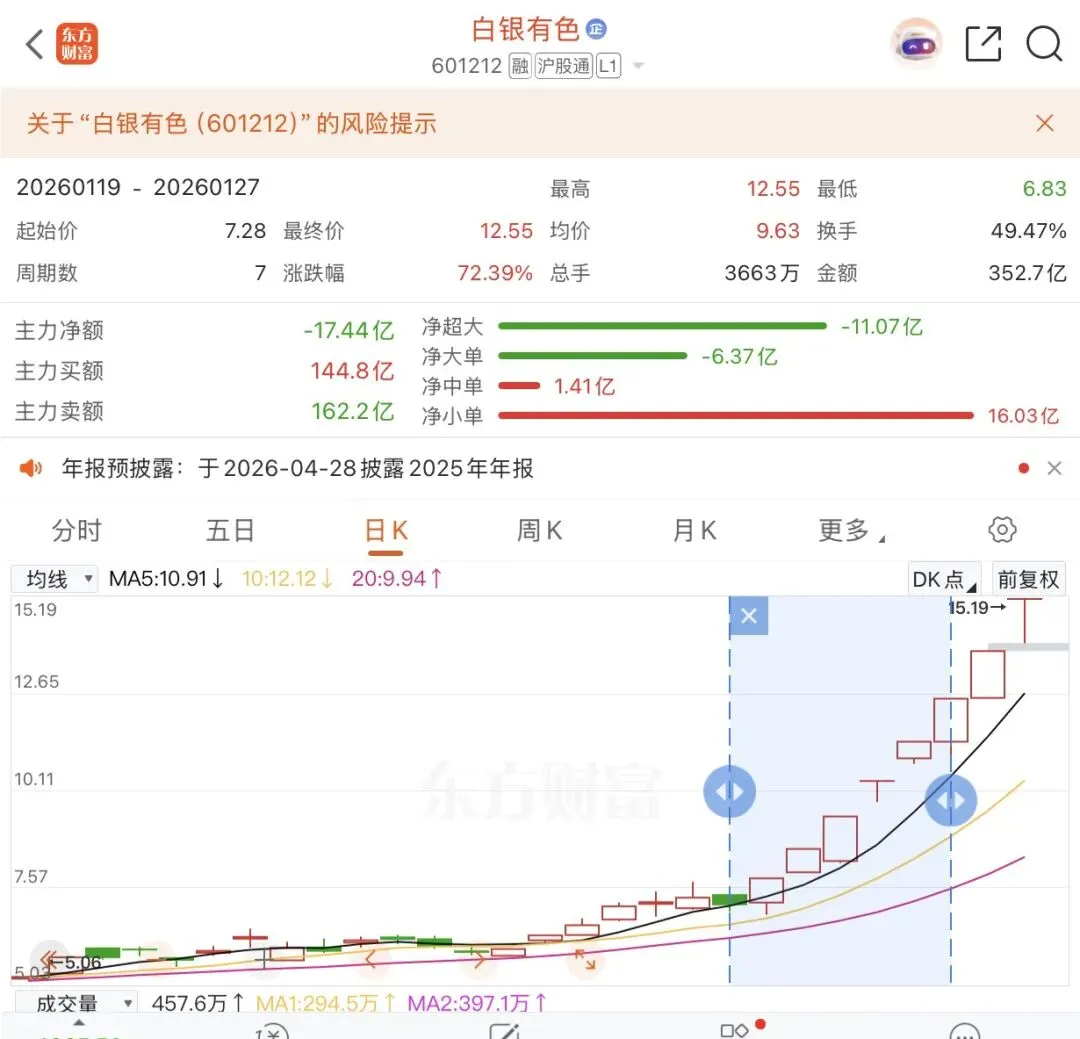Tap the 15.19 high price marker
Viewport: 1080px width, 1039px height.
[x=976, y=608]
